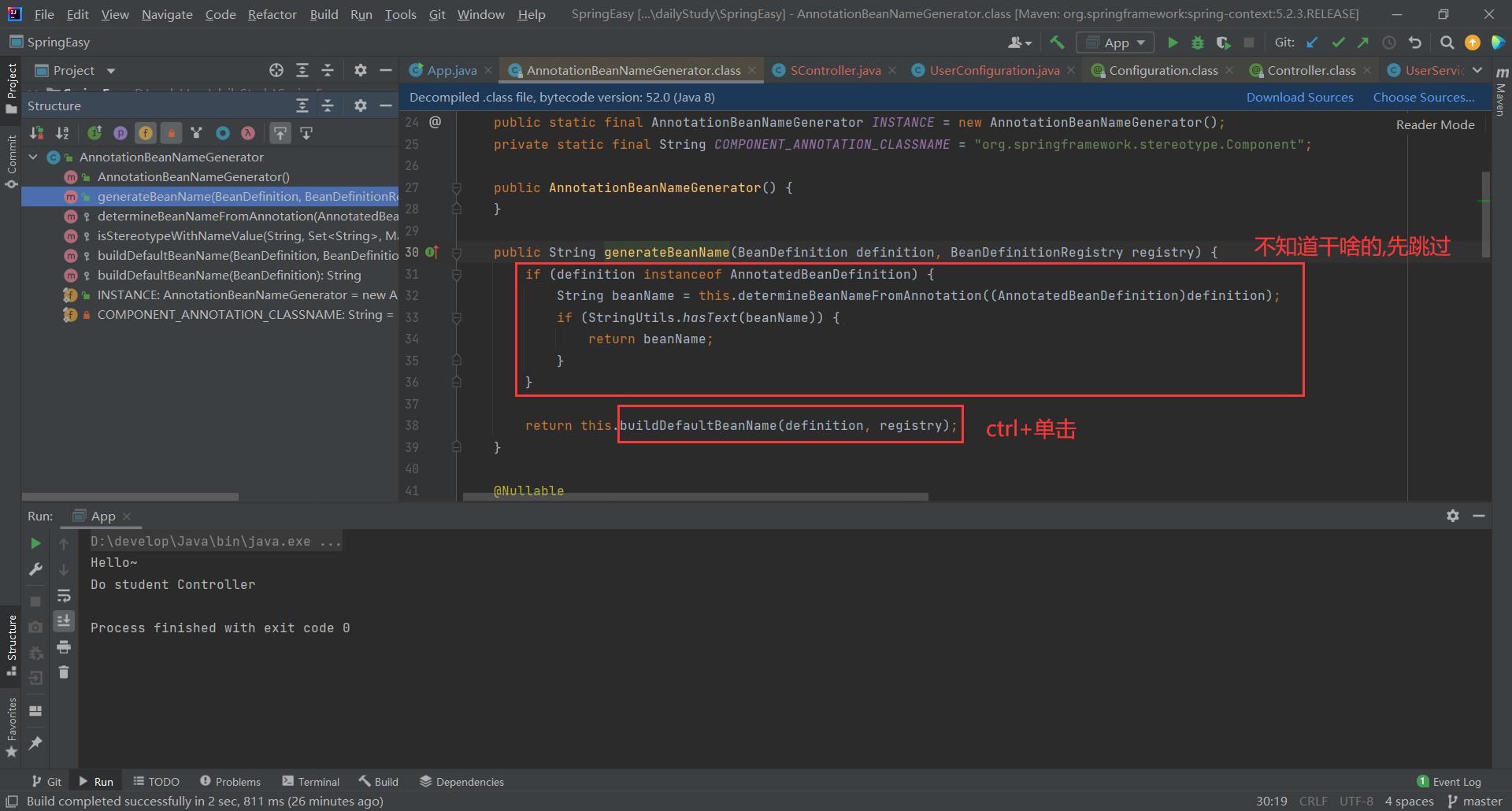Viewport: 1512px width, 811px height.
Task: Toggle Autoscroll to Source in Structure
Action: click(280, 133)
